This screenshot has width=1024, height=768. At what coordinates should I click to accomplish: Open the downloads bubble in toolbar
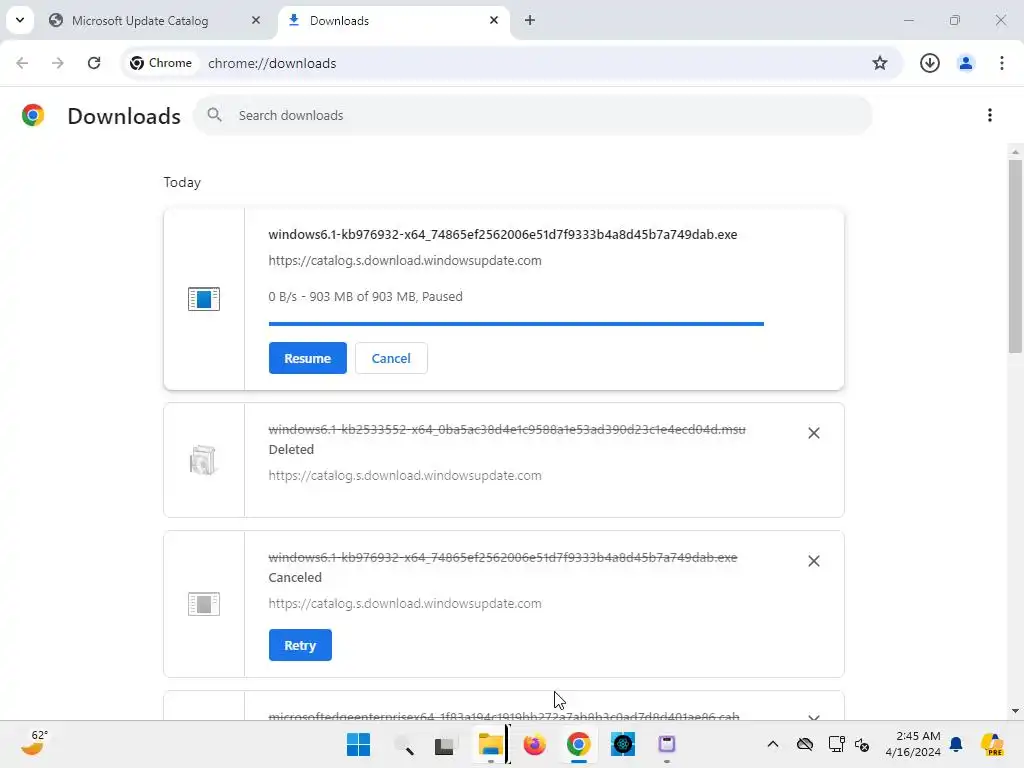click(x=929, y=63)
